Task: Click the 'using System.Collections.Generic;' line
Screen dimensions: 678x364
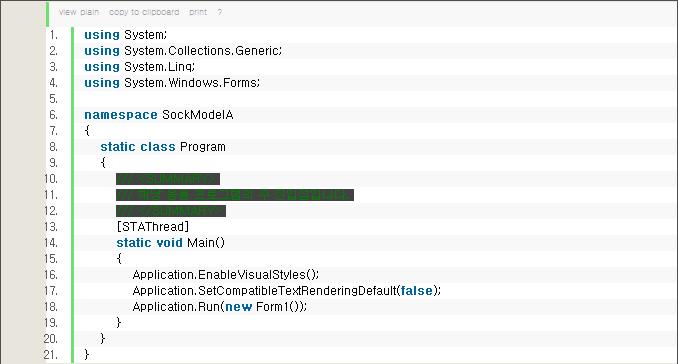Action: pyautogui.click(x=183, y=51)
